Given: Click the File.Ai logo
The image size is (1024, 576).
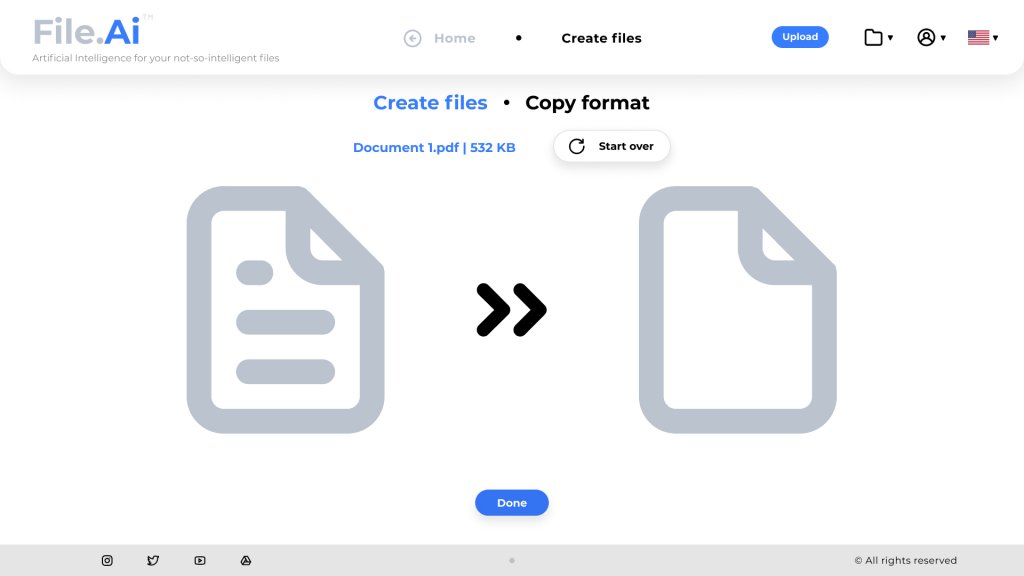Looking at the screenshot, I should coord(87,32).
